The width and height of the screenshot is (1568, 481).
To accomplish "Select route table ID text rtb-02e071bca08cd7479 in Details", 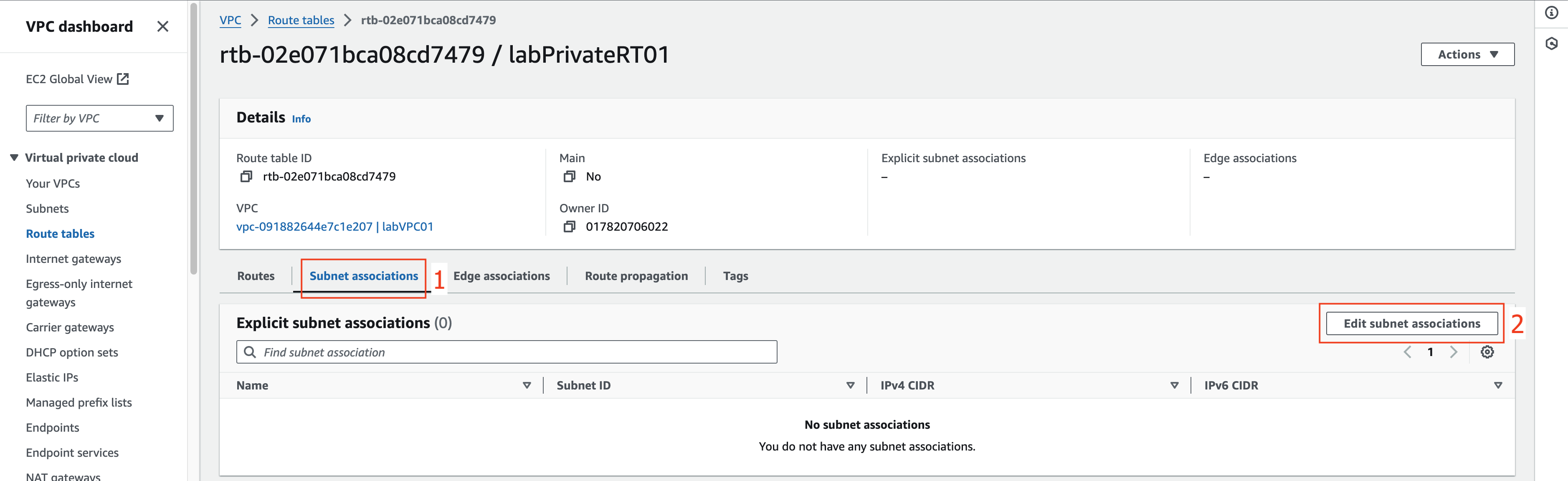I will 329,177.
